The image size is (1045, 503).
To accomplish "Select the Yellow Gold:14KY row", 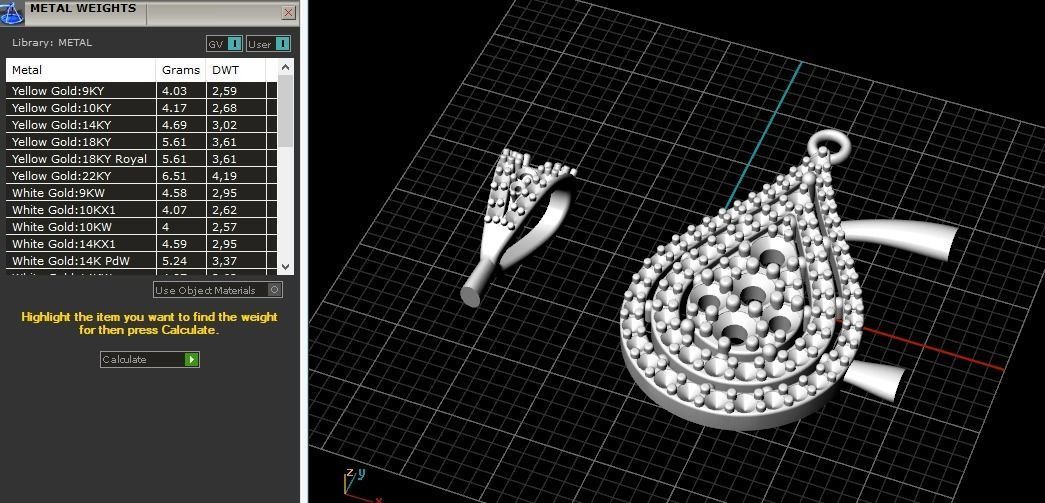I will coord(141,125).
